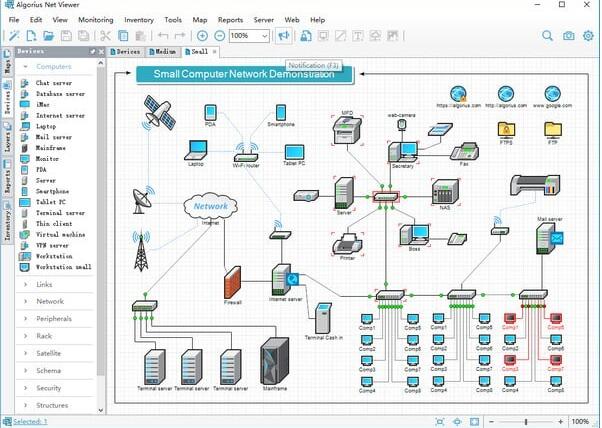Click the zoom slider minus button

[491, 421]
